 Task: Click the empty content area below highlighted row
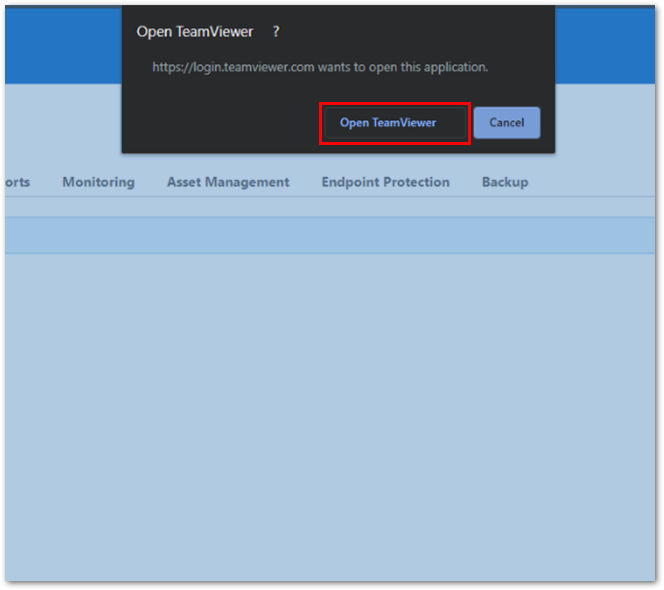[330, 417]
